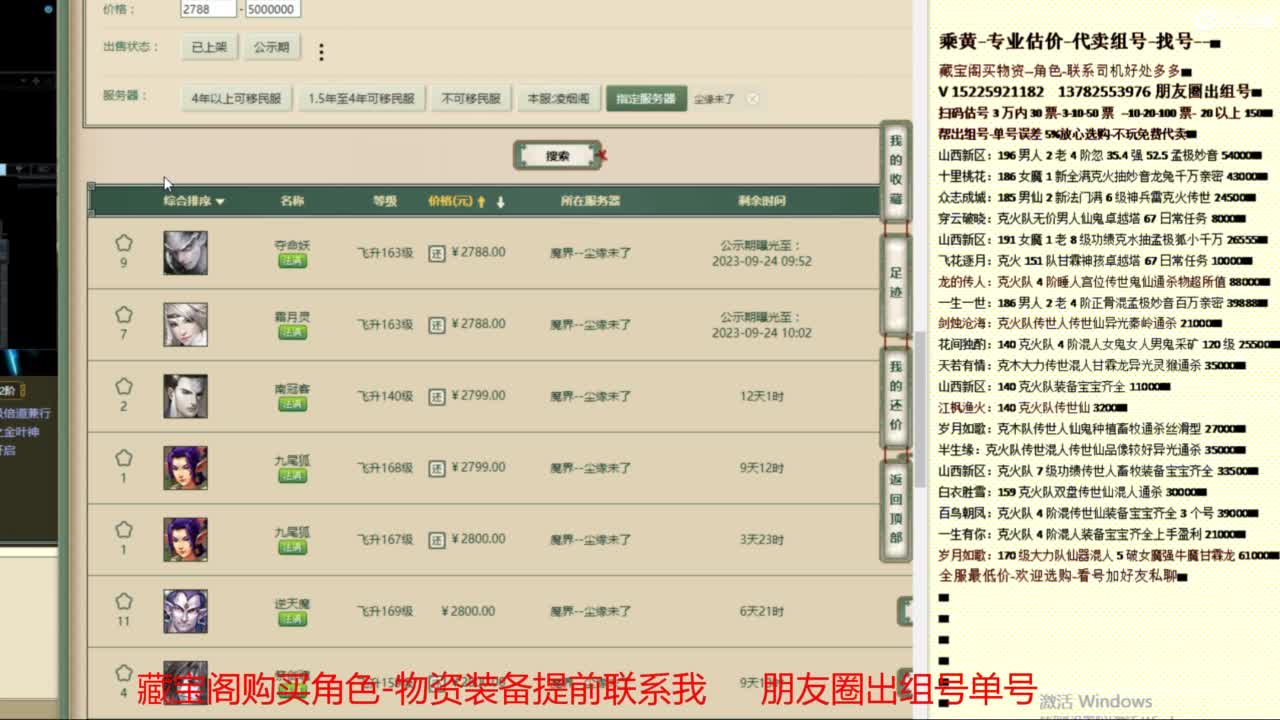1280x720 pixels.
Task: Toggle the 公示期 sale status filter
Action: [271, 47]
